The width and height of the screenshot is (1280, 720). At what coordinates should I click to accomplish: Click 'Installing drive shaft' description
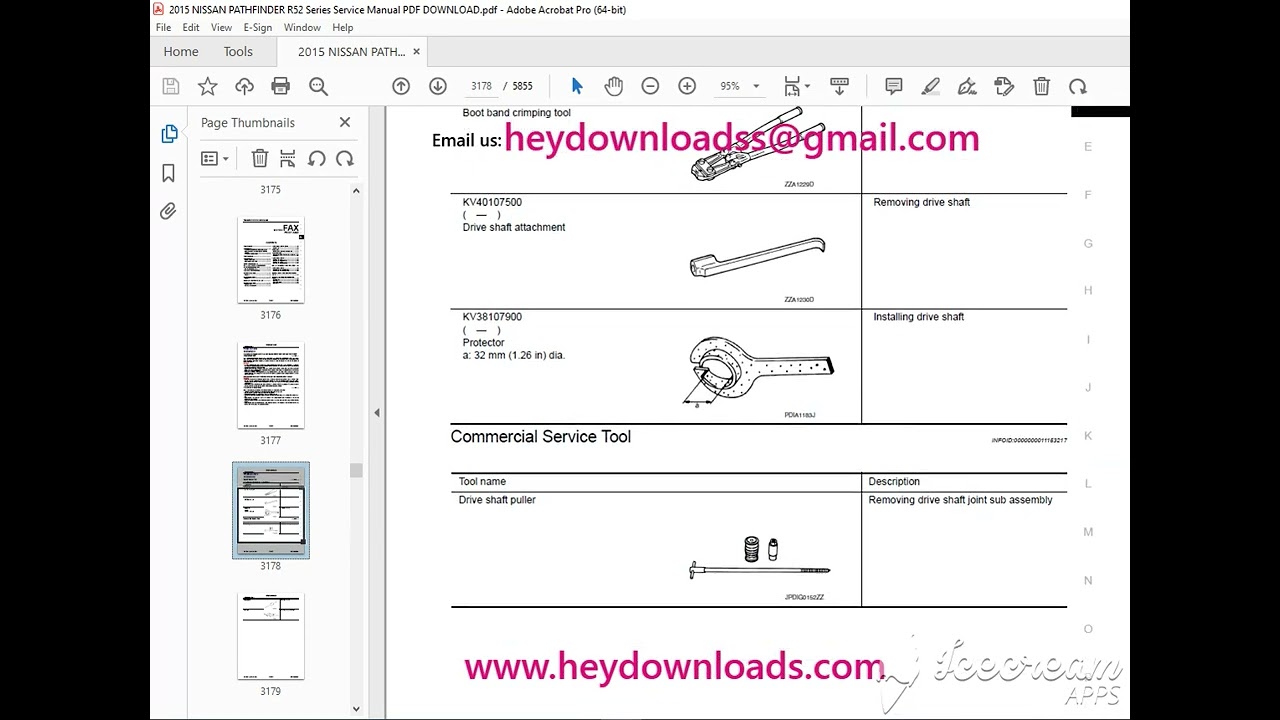918,317
